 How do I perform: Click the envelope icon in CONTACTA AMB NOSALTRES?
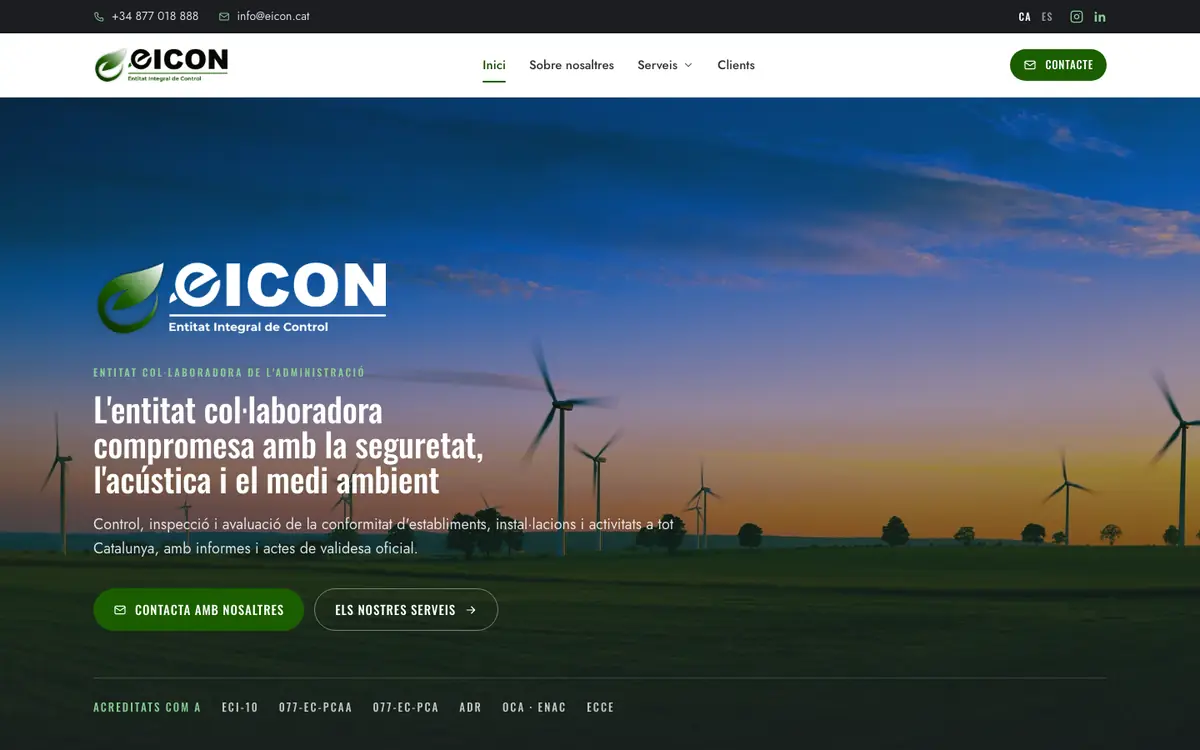tap(120, 610)
